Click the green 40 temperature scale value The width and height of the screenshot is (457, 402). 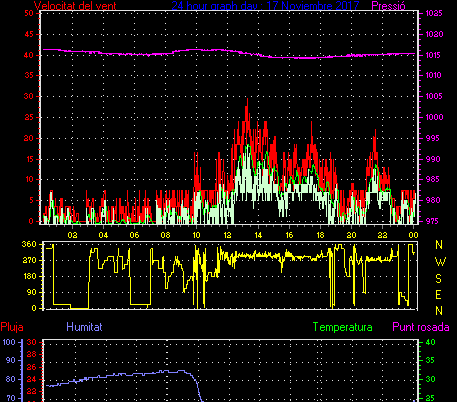431,342
